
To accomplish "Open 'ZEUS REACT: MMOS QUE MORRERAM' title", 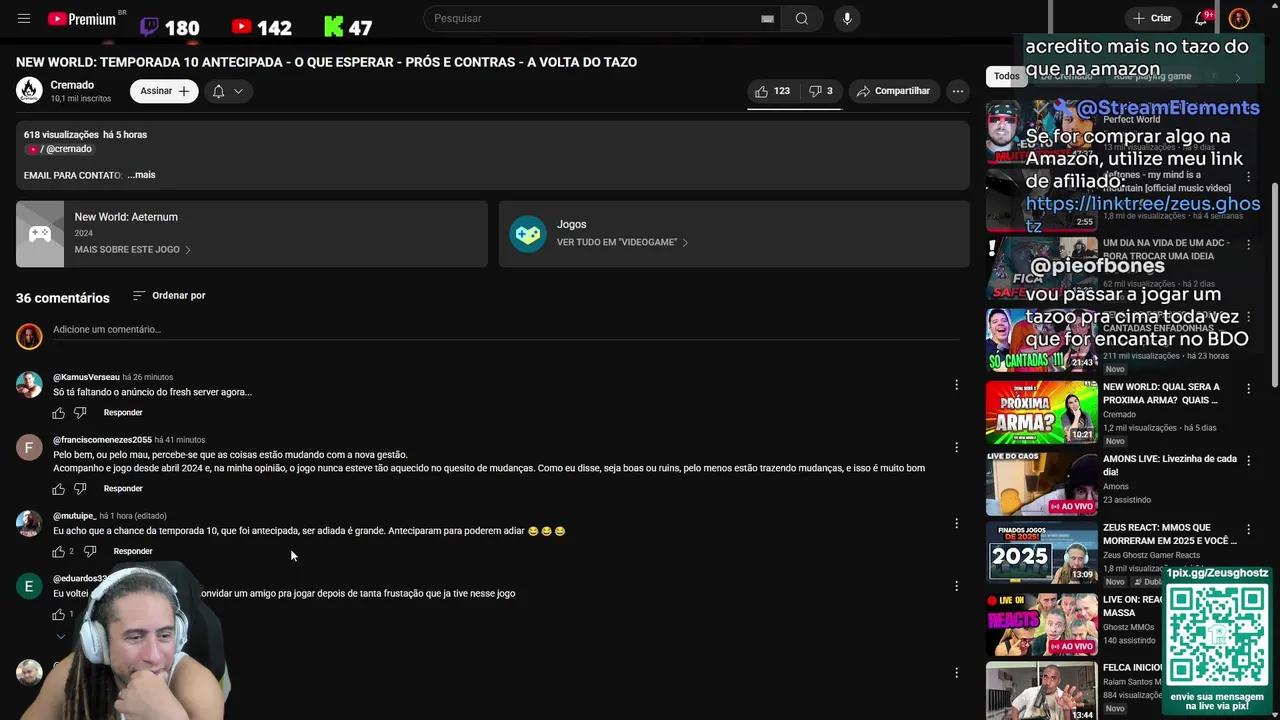I will tap(1170, 534).
